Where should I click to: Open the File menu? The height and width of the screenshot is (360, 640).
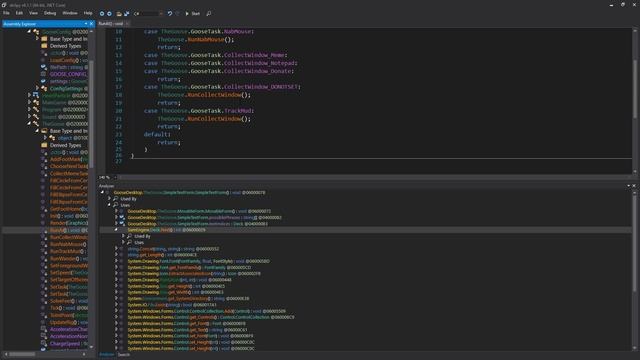6,13
